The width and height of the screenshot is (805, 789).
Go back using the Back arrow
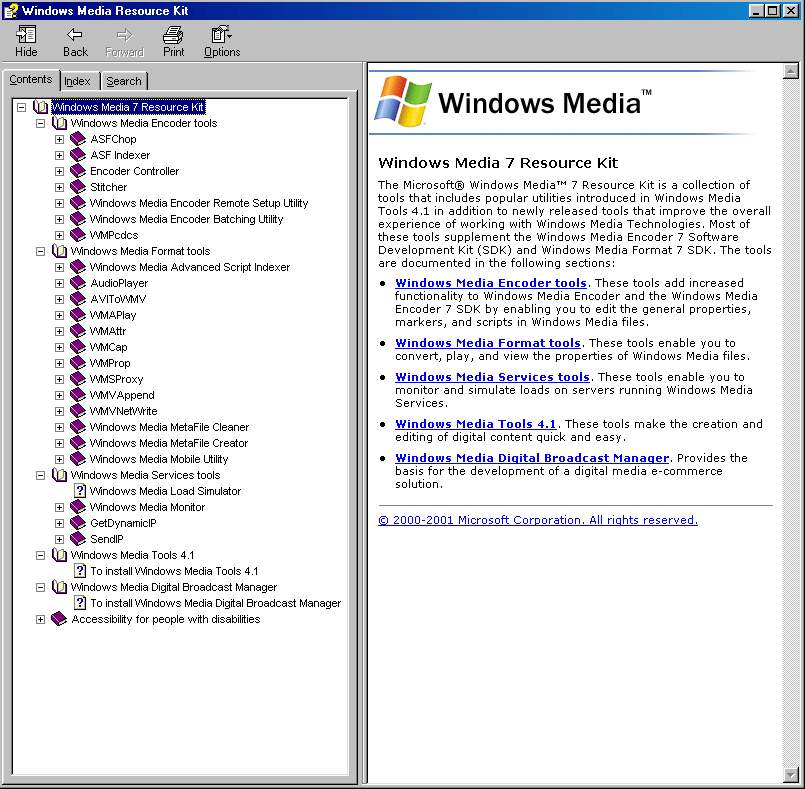[75, 41]
